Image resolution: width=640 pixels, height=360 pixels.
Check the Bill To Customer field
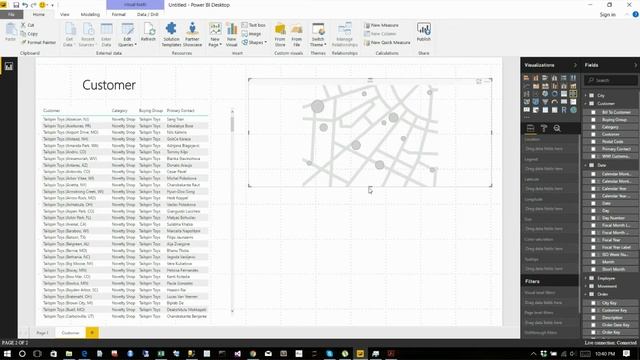(x=593, y=112)
